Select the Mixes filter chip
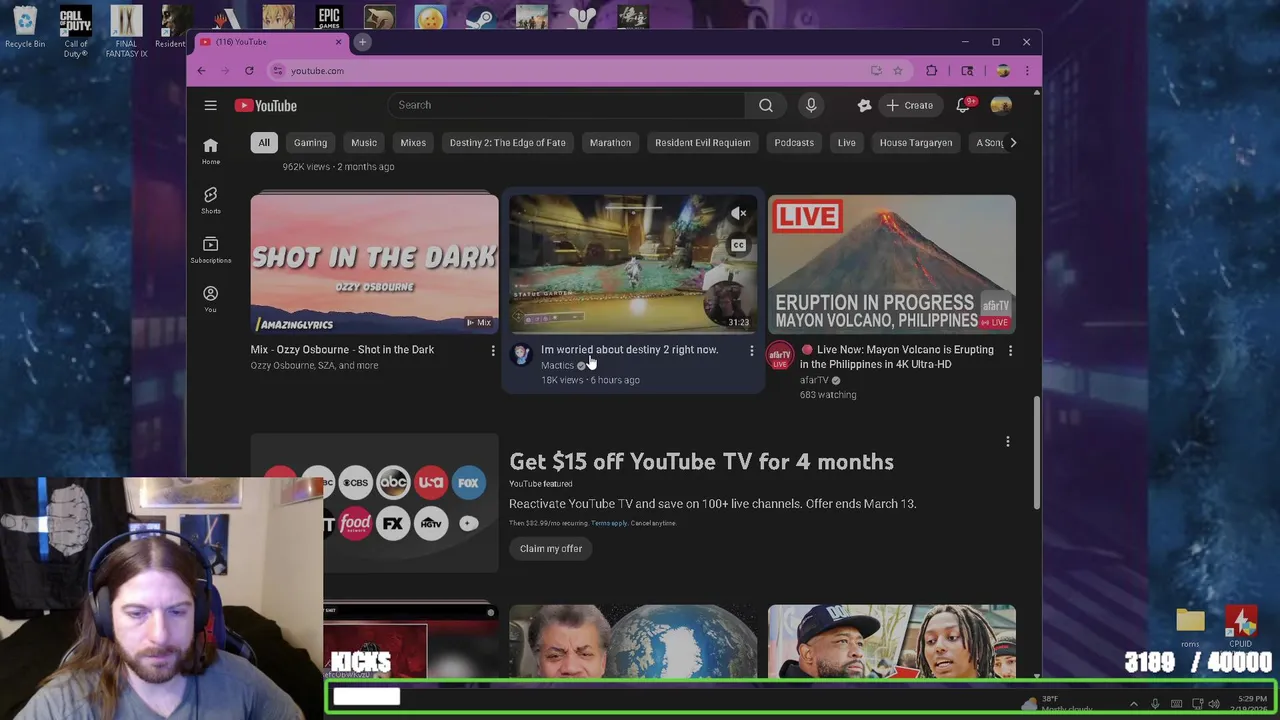Image resolution: width=1280 pixels, height=720 pixels. tap(413, 143)
